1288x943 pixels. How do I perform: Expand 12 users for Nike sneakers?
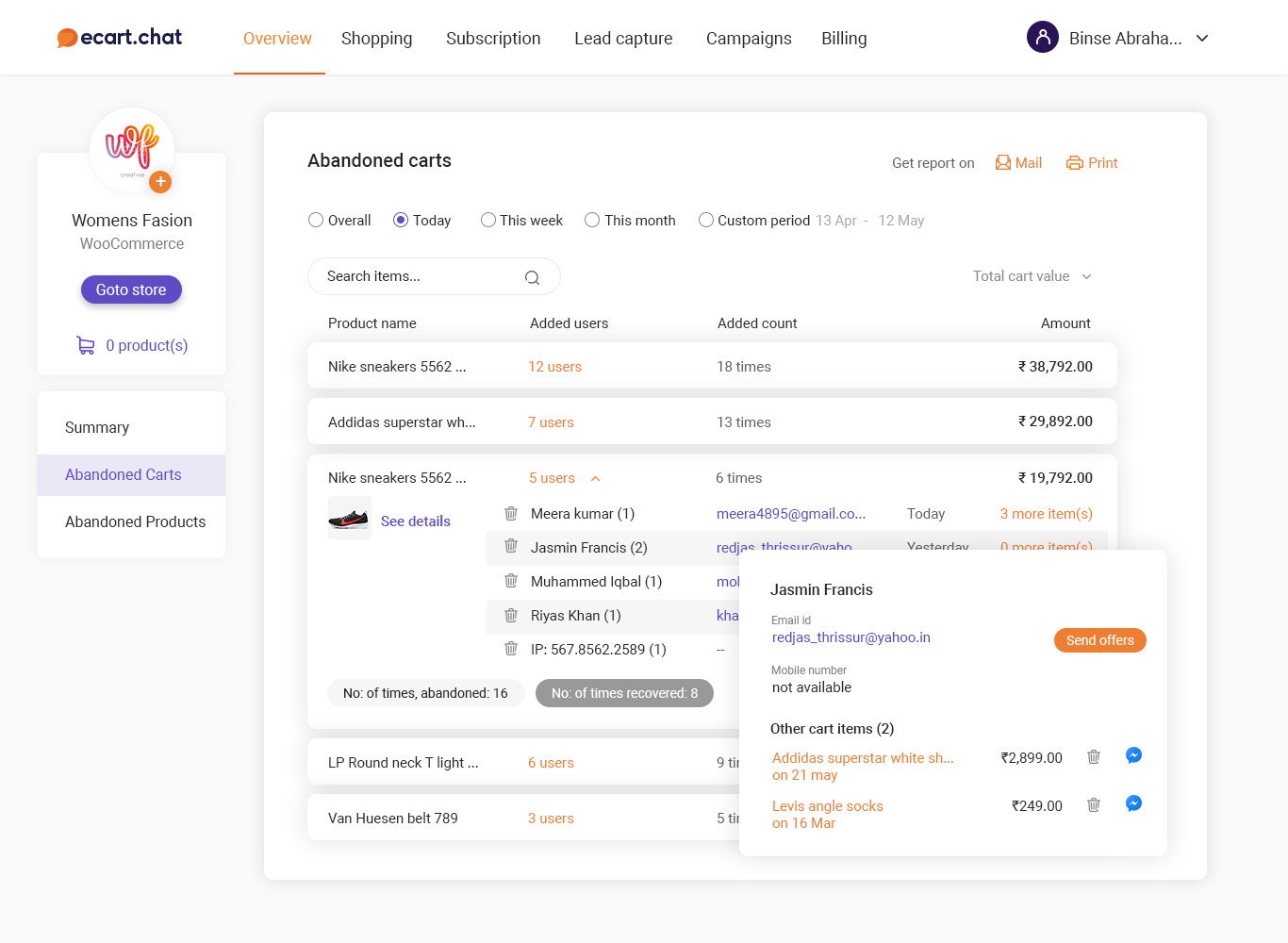(554, 367)
